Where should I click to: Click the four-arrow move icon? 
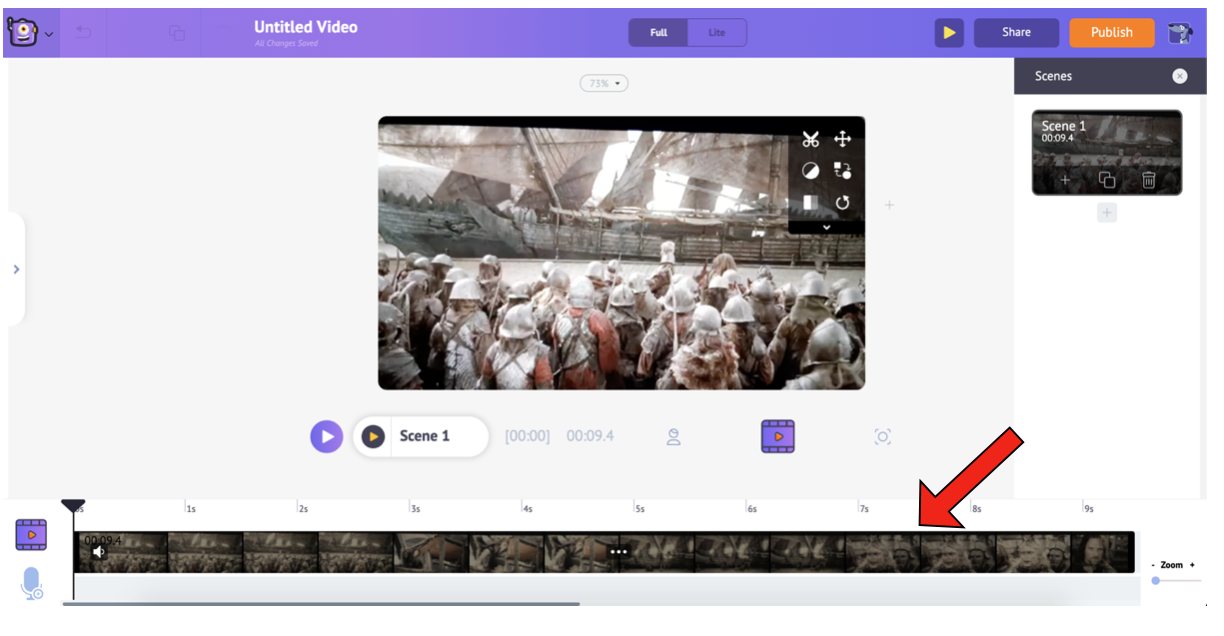[x=842, y=140]
